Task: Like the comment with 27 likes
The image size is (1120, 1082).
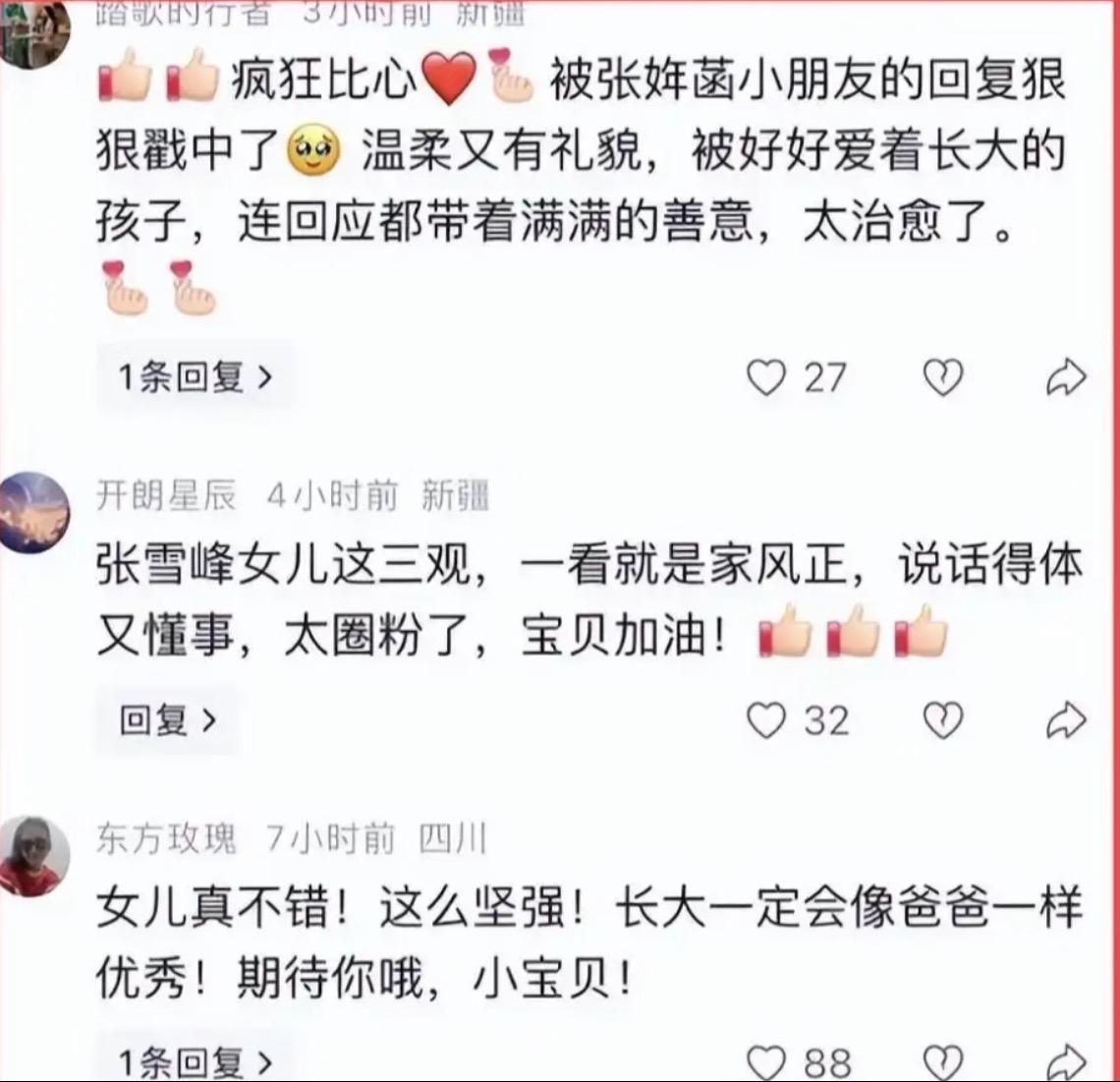Action: click(765, 377)
